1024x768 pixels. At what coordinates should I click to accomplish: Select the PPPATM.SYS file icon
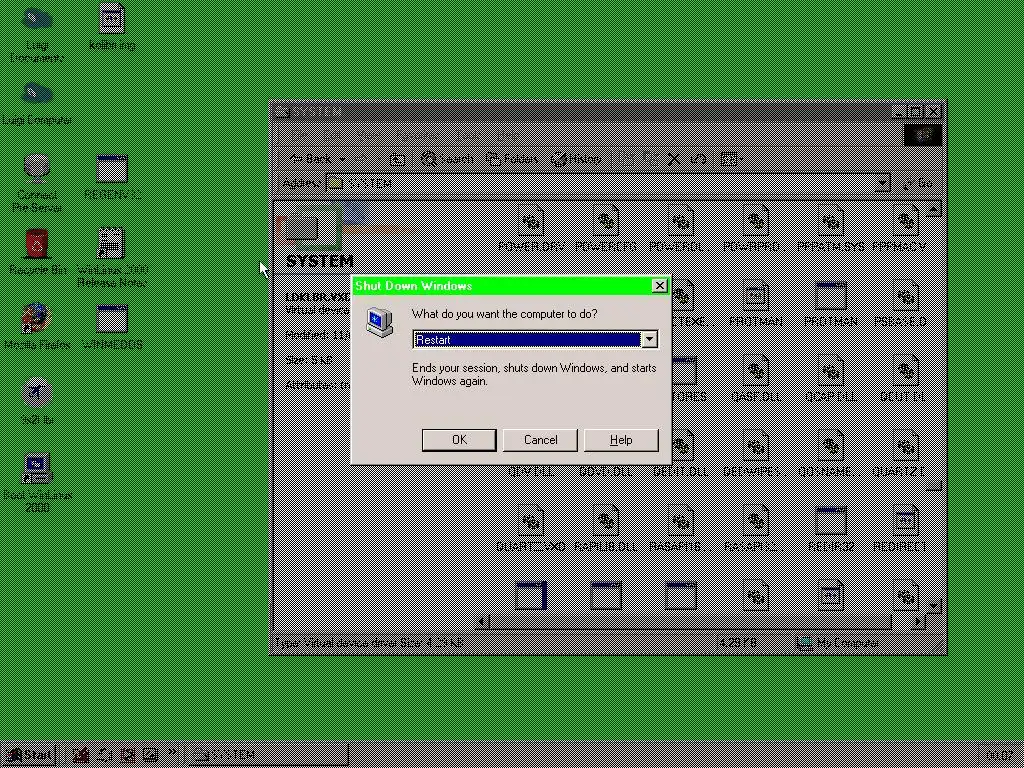[x=831, y=229]
